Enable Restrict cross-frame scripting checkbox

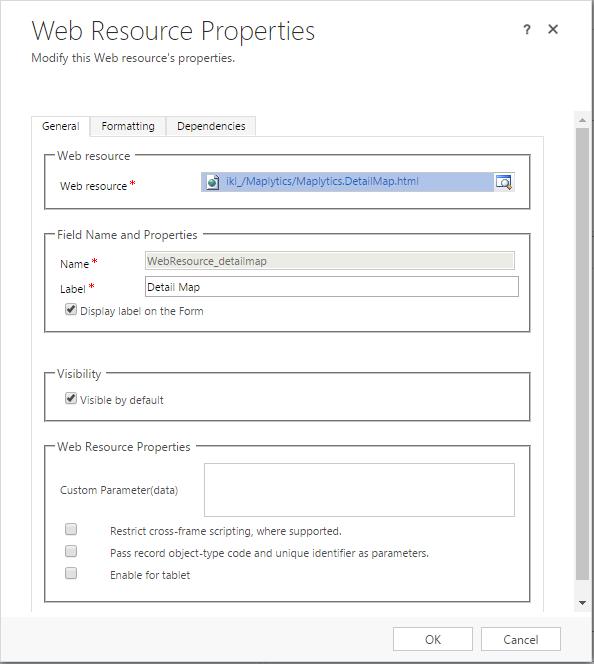71,529
